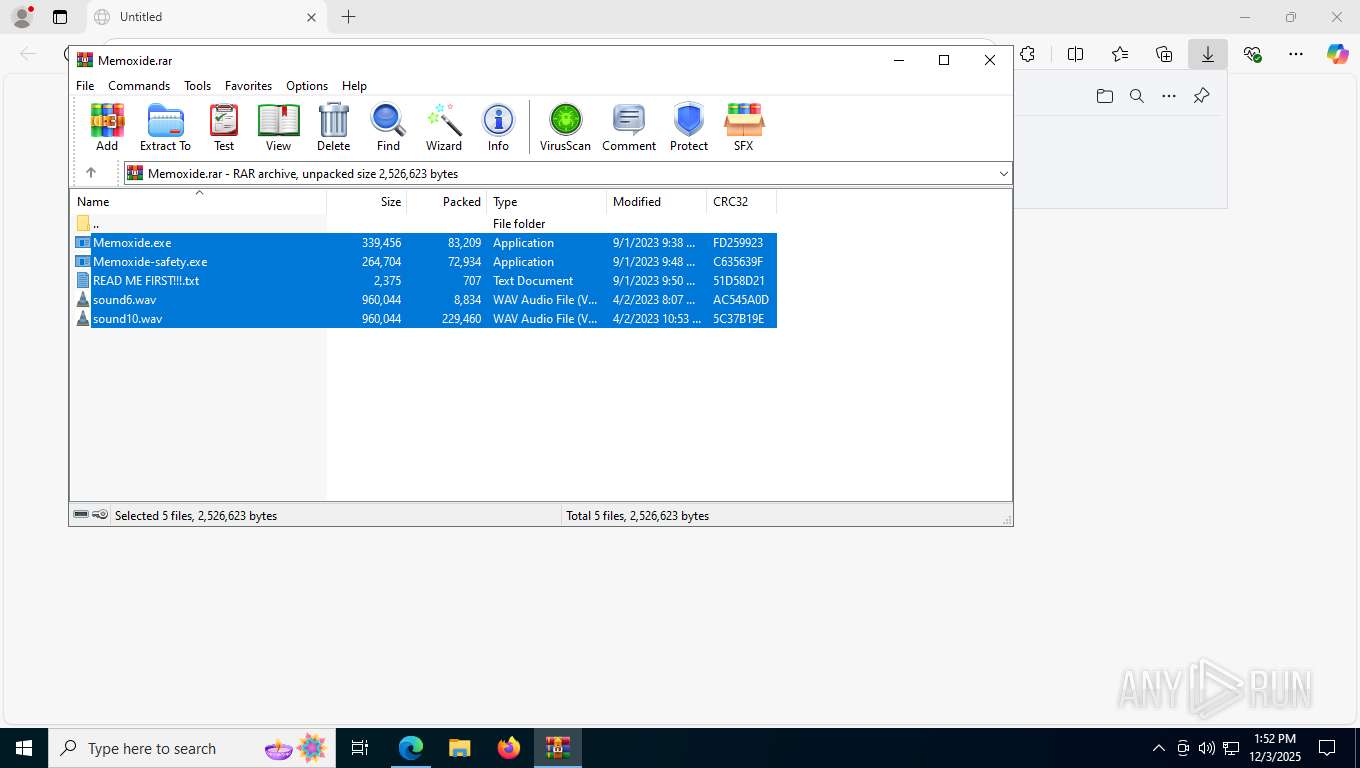The image size is (1360, 768).
Task: Select sound10.wav file
Action: pyautogui.click(x=425, y=319)
